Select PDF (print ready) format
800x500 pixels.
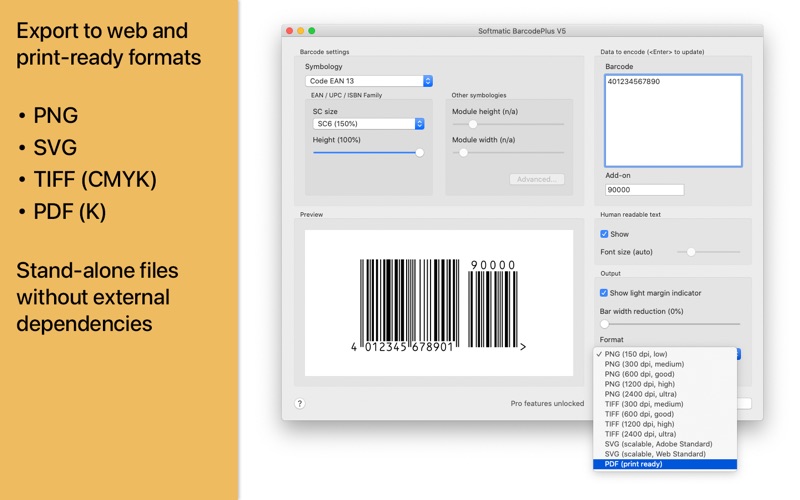click(x=665, y=464)
